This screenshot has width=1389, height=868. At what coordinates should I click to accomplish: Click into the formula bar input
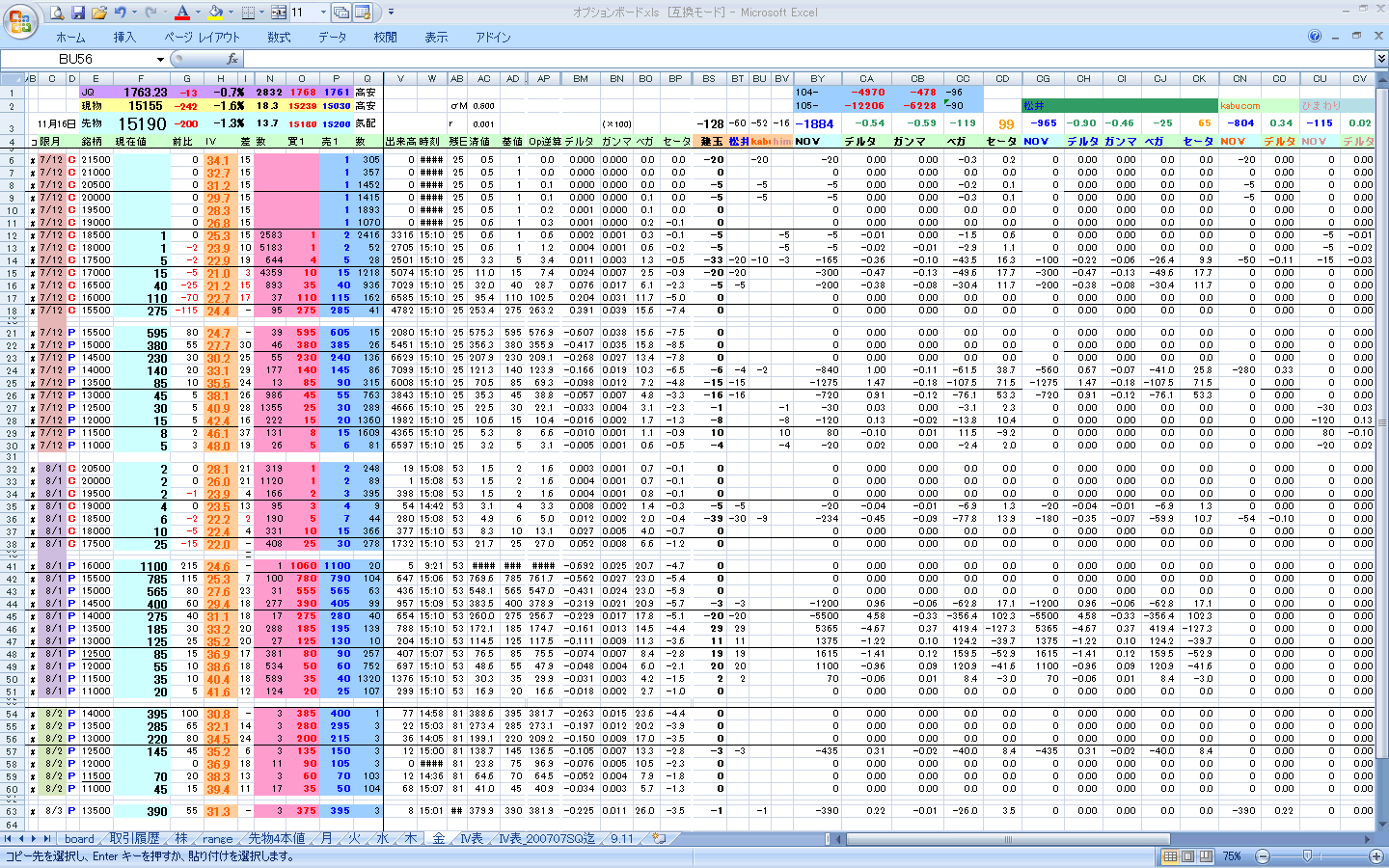click(x=808, y=59)
